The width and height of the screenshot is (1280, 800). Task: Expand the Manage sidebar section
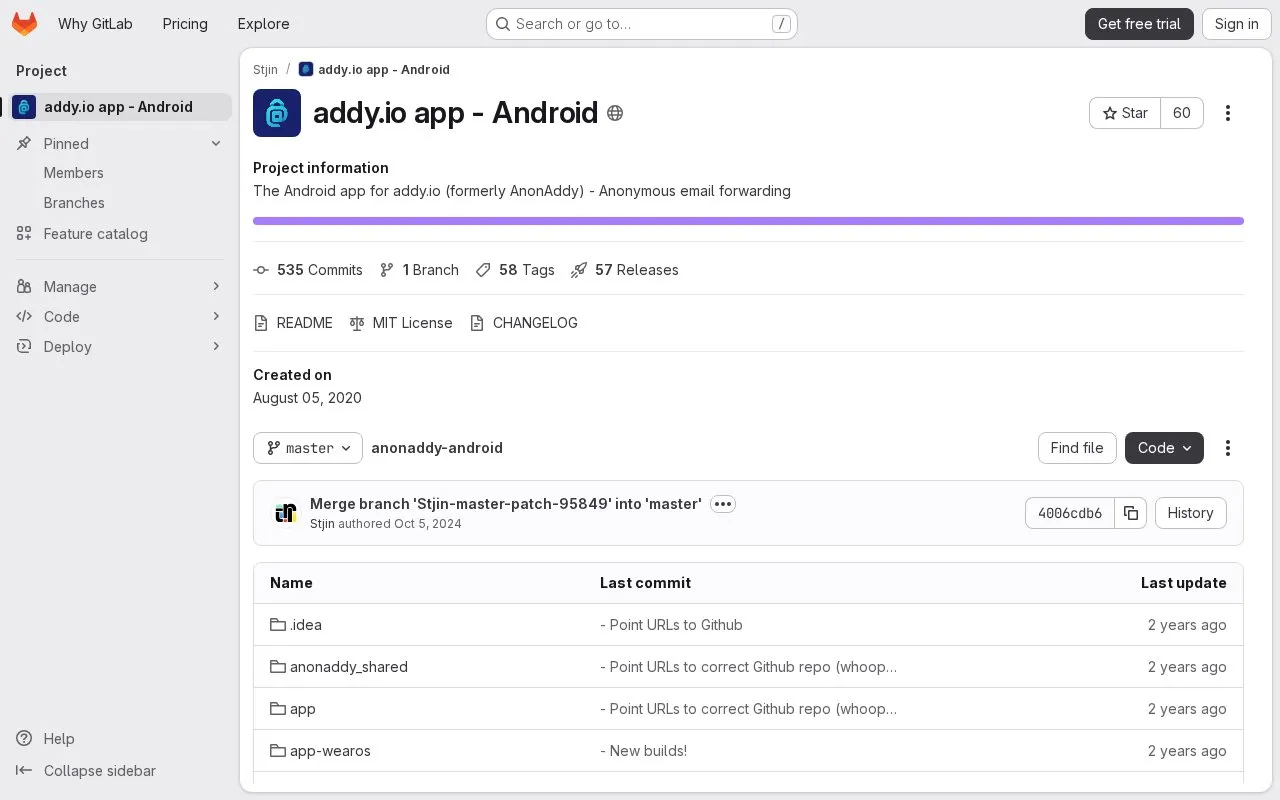120,287
